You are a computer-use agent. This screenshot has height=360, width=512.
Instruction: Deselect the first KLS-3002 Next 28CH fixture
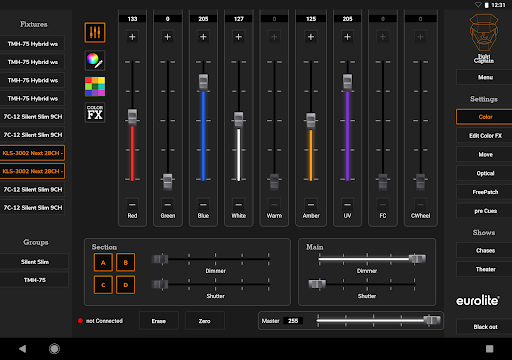click(x=32, y=153)
